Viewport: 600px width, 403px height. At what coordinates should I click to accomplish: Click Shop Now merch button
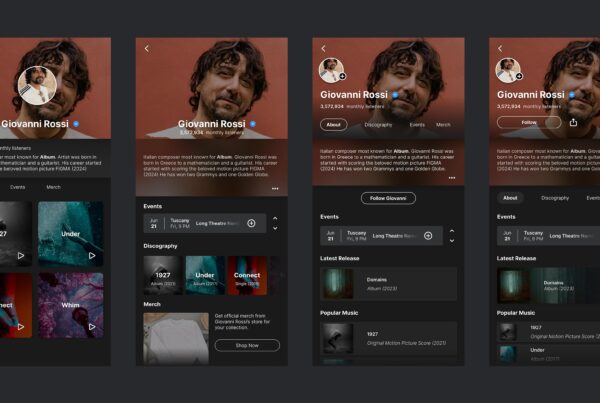[246, 345]
